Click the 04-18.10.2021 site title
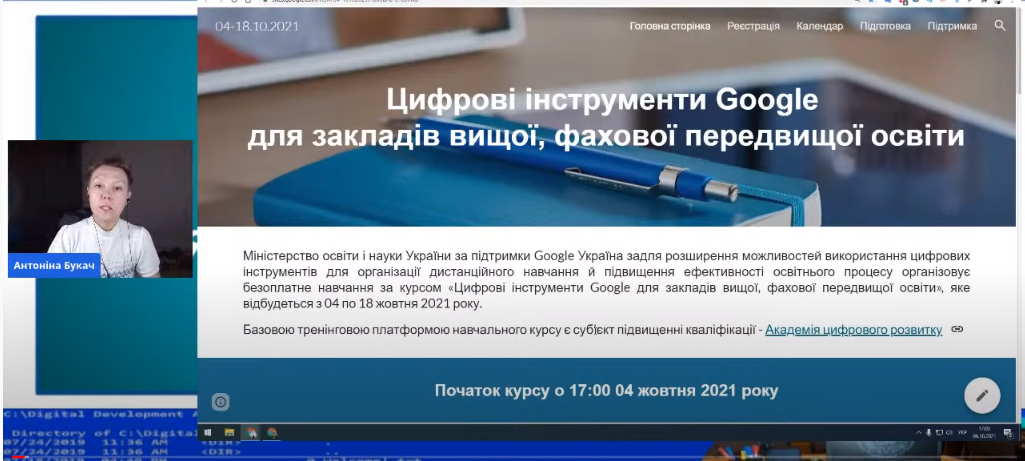Image resolution: width=1025 pixels, height=461 pixels. pos(257,26)
